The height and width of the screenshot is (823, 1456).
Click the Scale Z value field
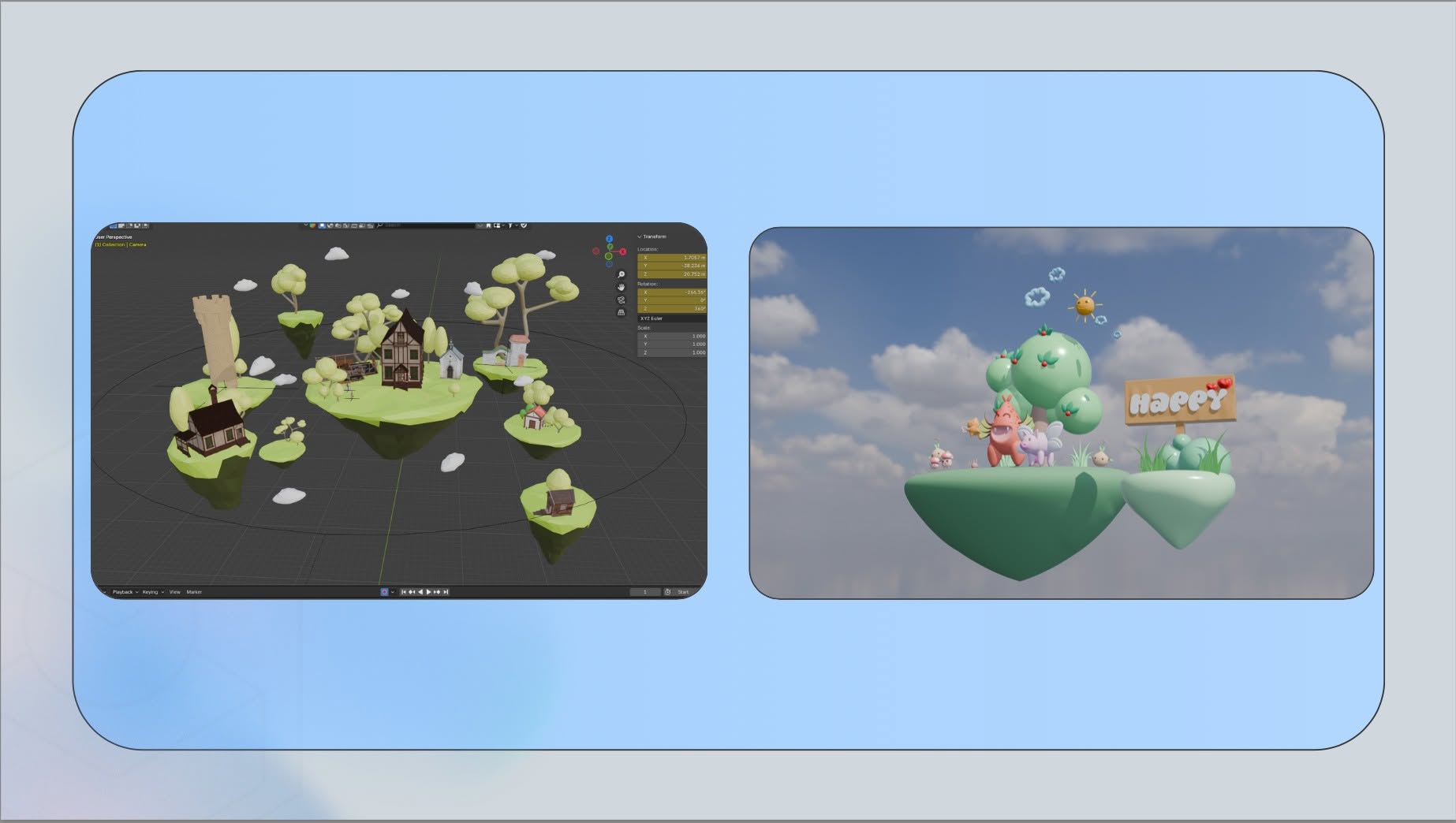point(672,352)
